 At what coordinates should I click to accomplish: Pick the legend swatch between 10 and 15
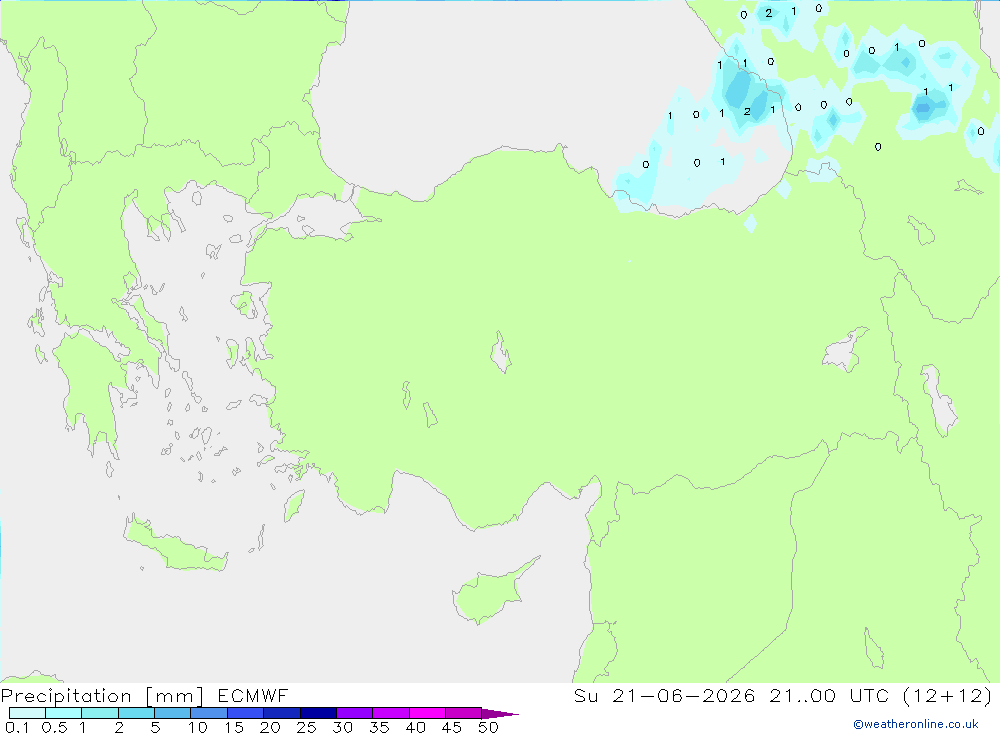tap(209, 713)
